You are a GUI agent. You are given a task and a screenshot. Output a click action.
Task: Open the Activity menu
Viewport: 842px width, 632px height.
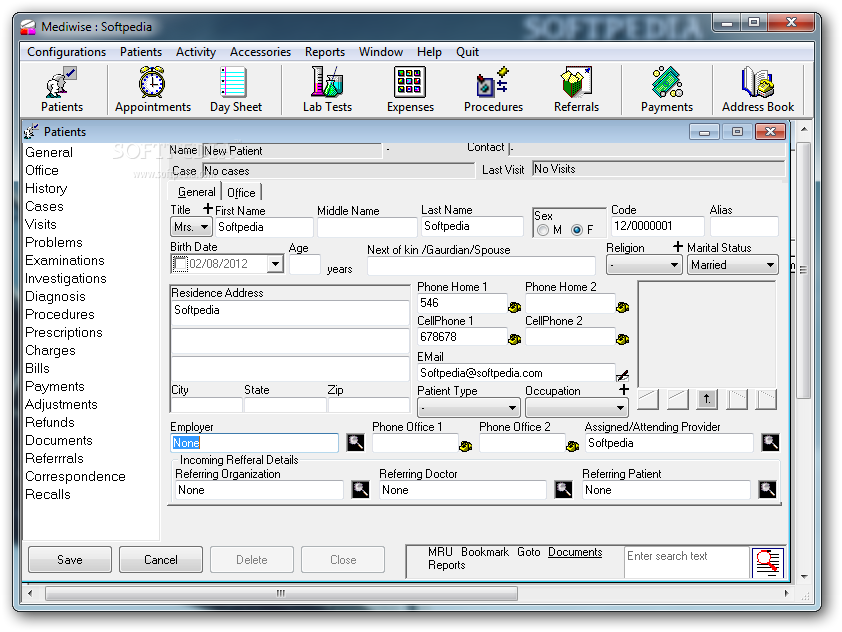pos(195,52)
